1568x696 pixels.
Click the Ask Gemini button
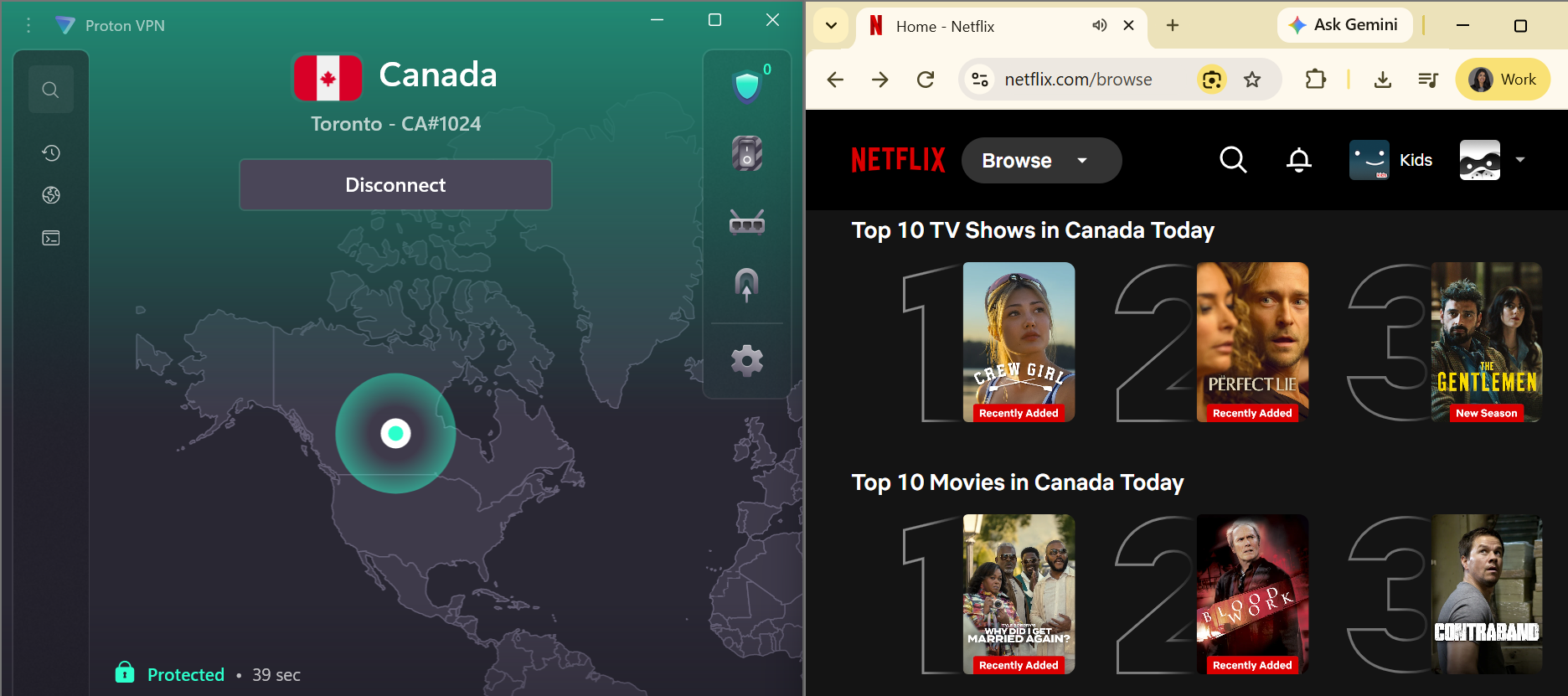[x=1344, y=25]
